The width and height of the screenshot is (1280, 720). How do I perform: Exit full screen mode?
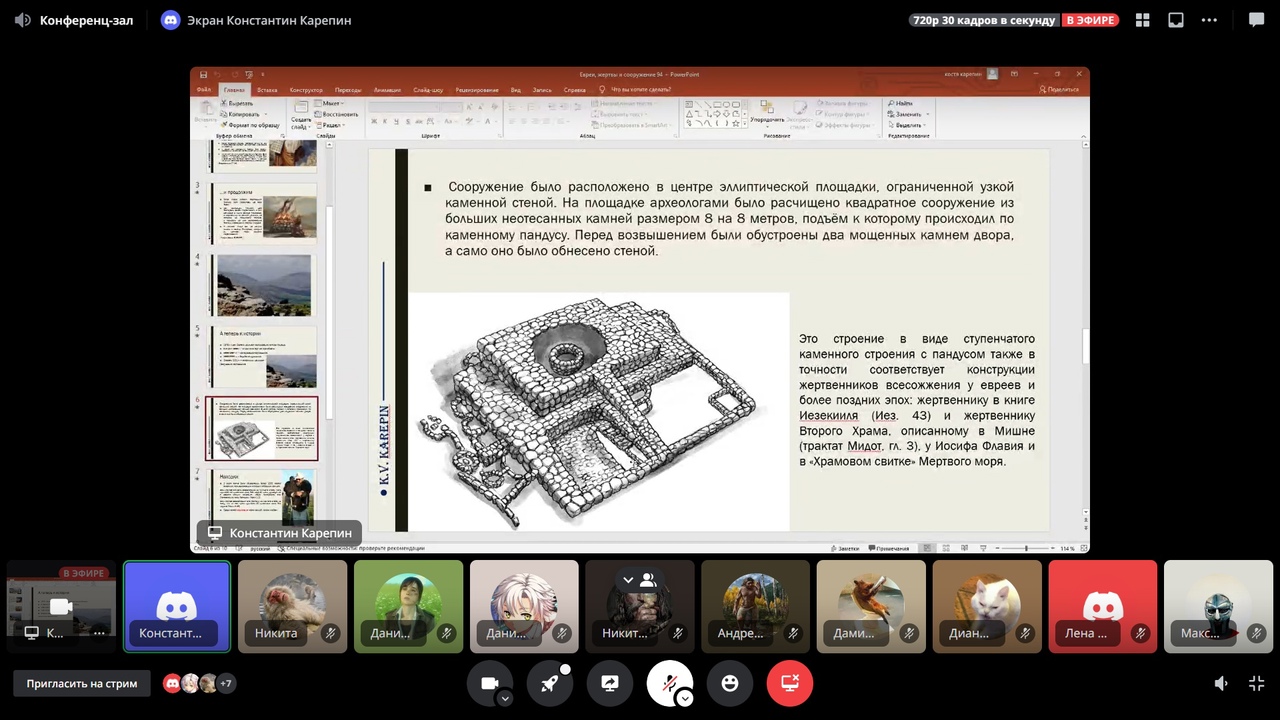(1257, 684)
